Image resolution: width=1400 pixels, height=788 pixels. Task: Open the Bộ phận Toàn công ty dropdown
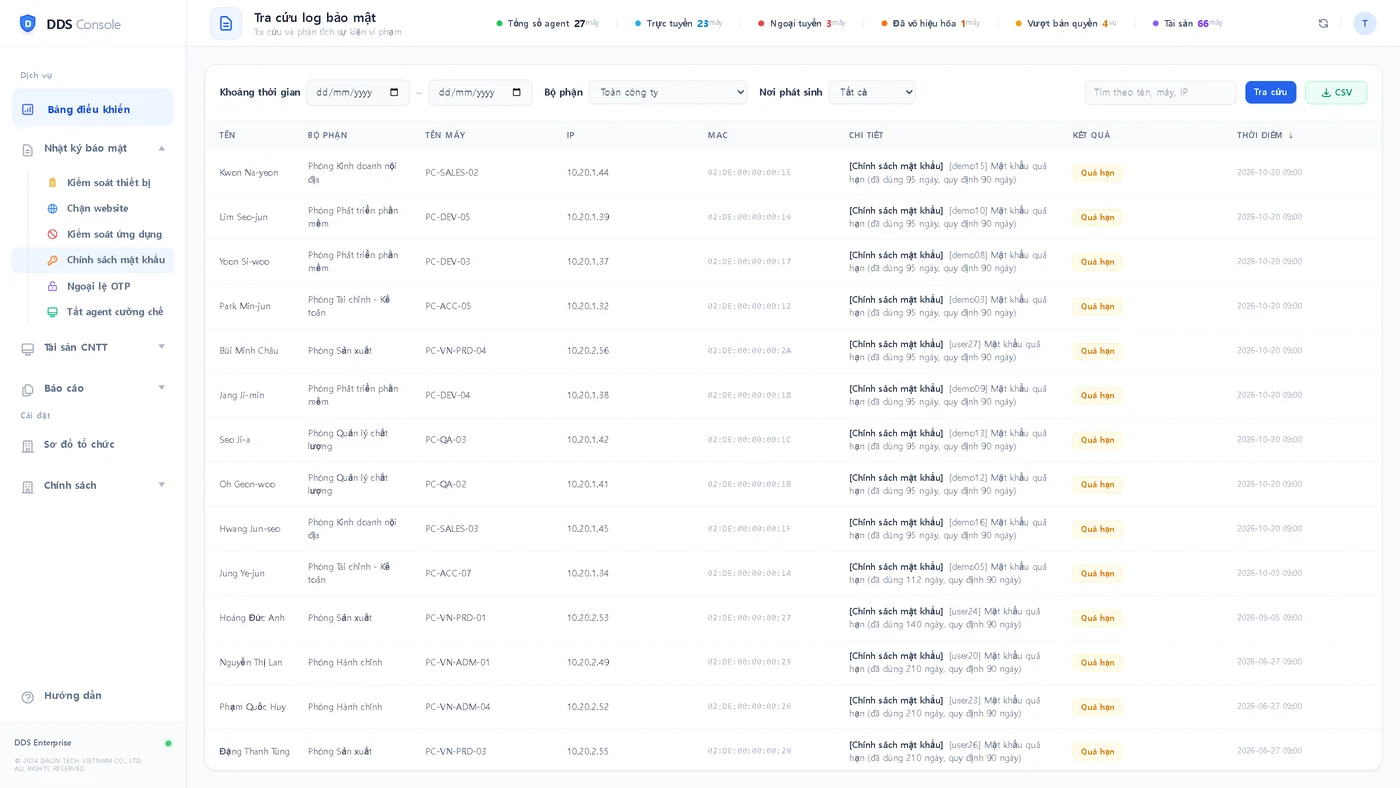[x=668, y=93]
